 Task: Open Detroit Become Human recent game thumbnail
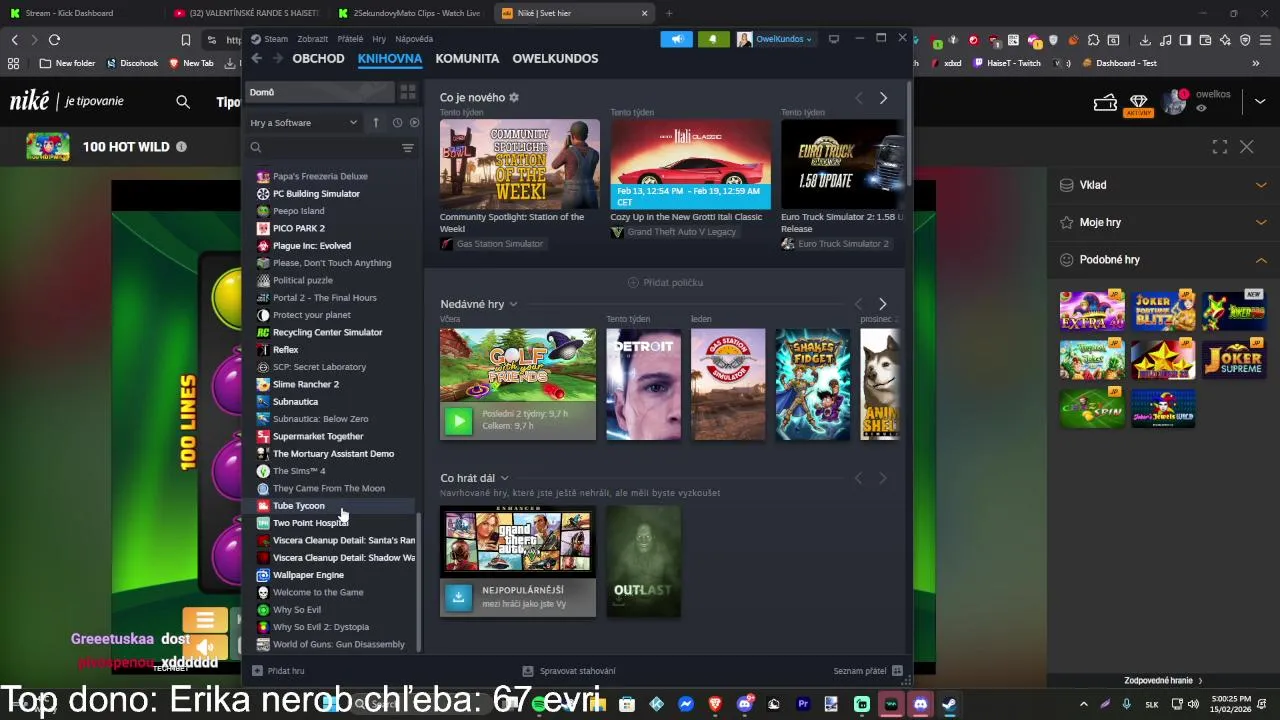click(643, 384)
